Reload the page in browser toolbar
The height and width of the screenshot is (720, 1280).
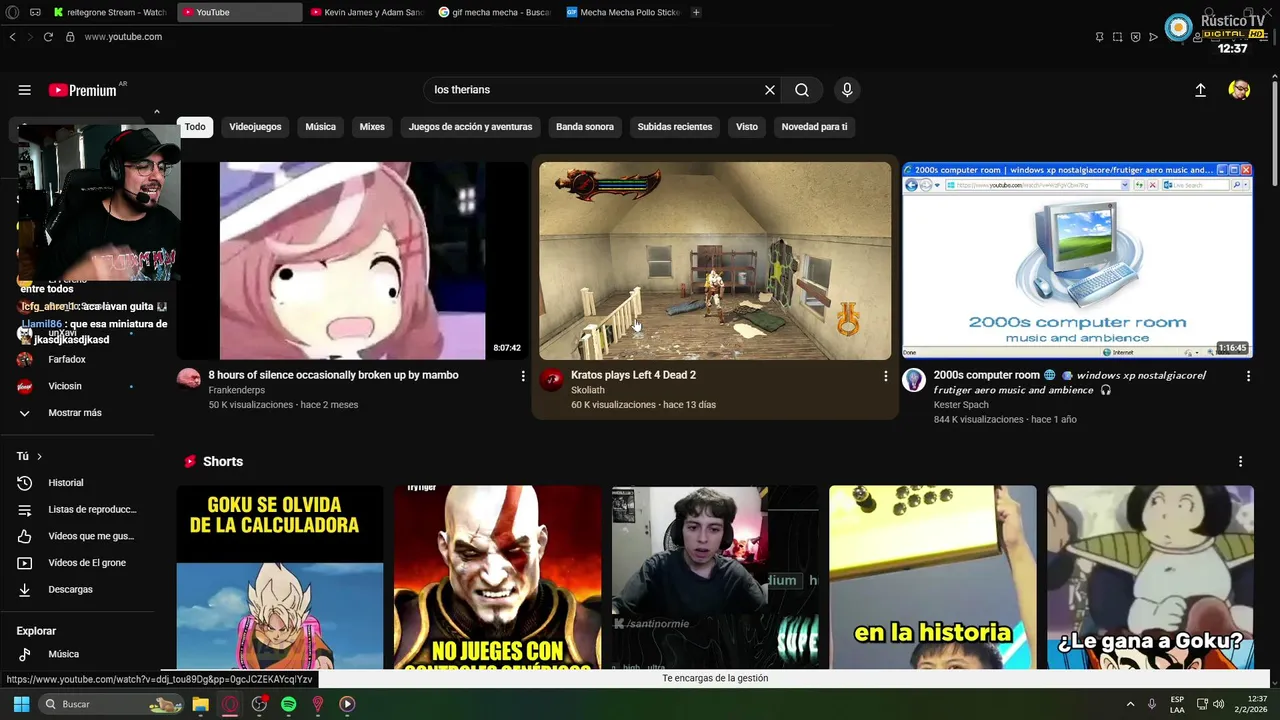[x=48, y=37]
